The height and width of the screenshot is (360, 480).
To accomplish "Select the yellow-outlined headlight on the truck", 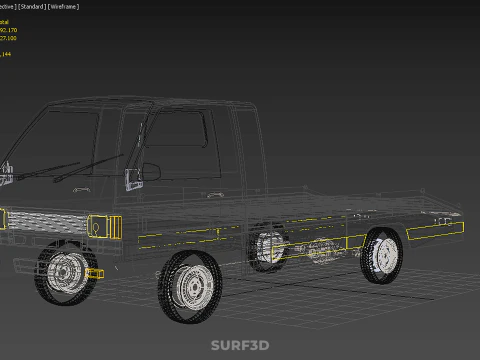I will click(x=98, y=227).
